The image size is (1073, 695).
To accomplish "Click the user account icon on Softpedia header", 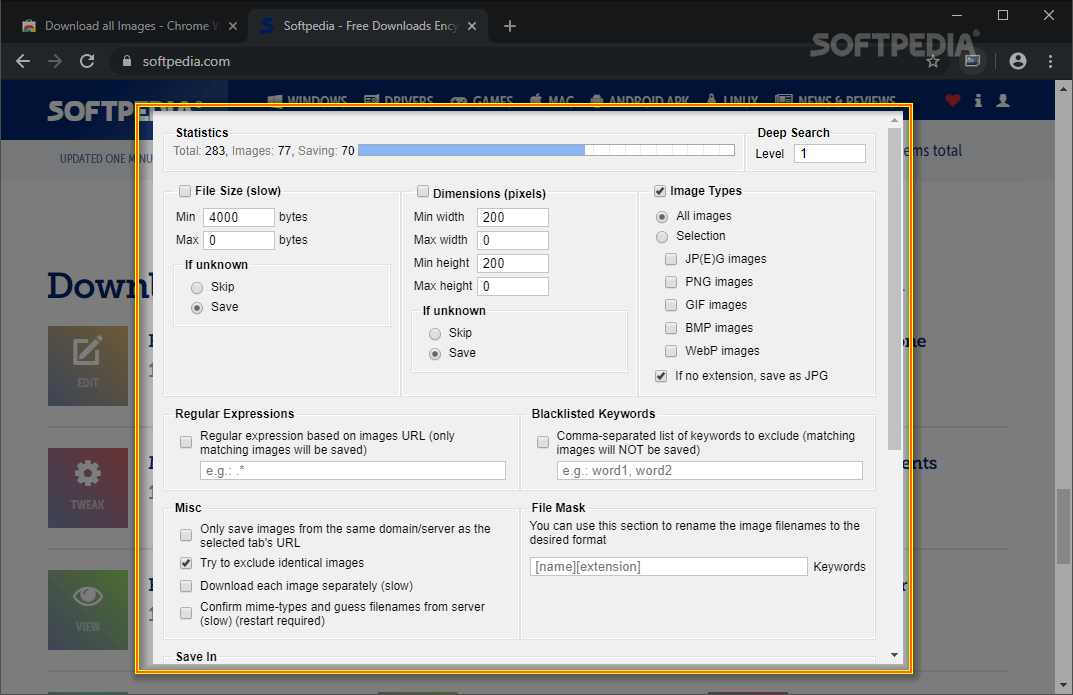I will point(1003,101).
